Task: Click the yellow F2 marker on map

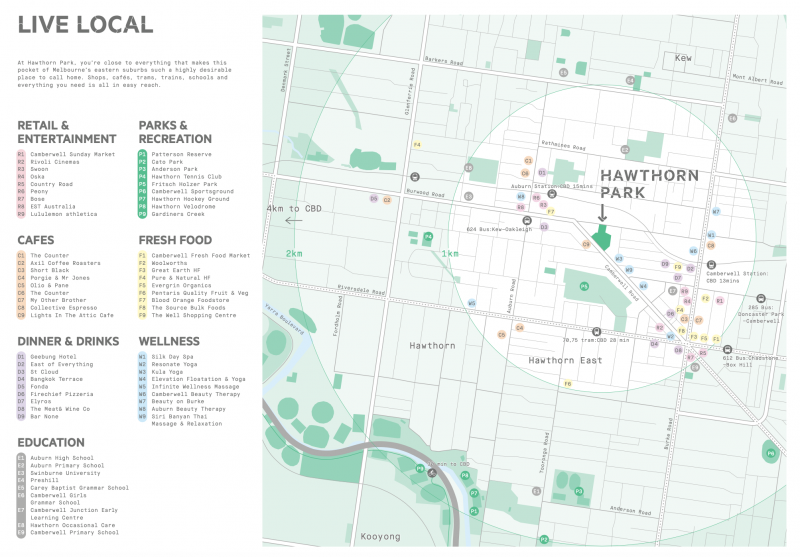Action: coord(706,298)
